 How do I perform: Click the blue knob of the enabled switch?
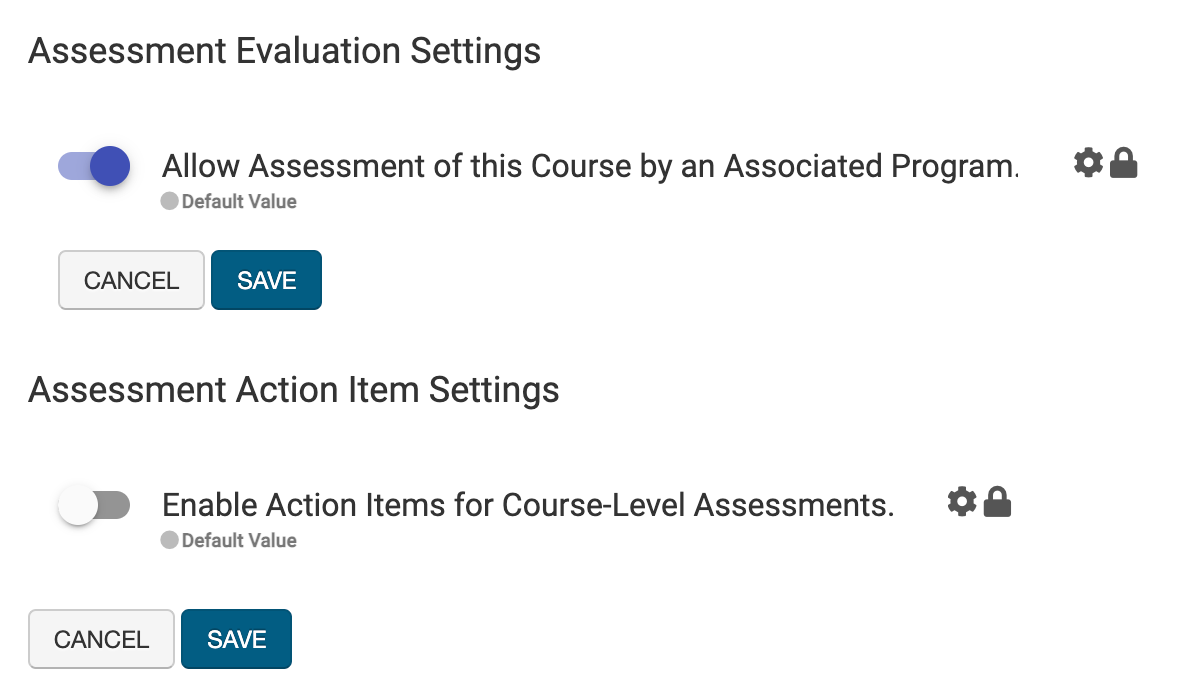(110, 166)
